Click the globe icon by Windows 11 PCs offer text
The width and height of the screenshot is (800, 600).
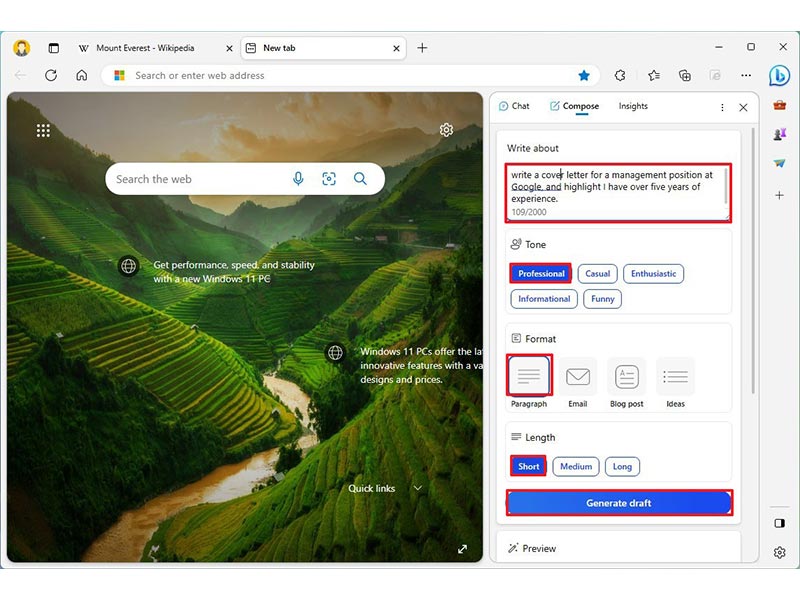tap(335, 353)
